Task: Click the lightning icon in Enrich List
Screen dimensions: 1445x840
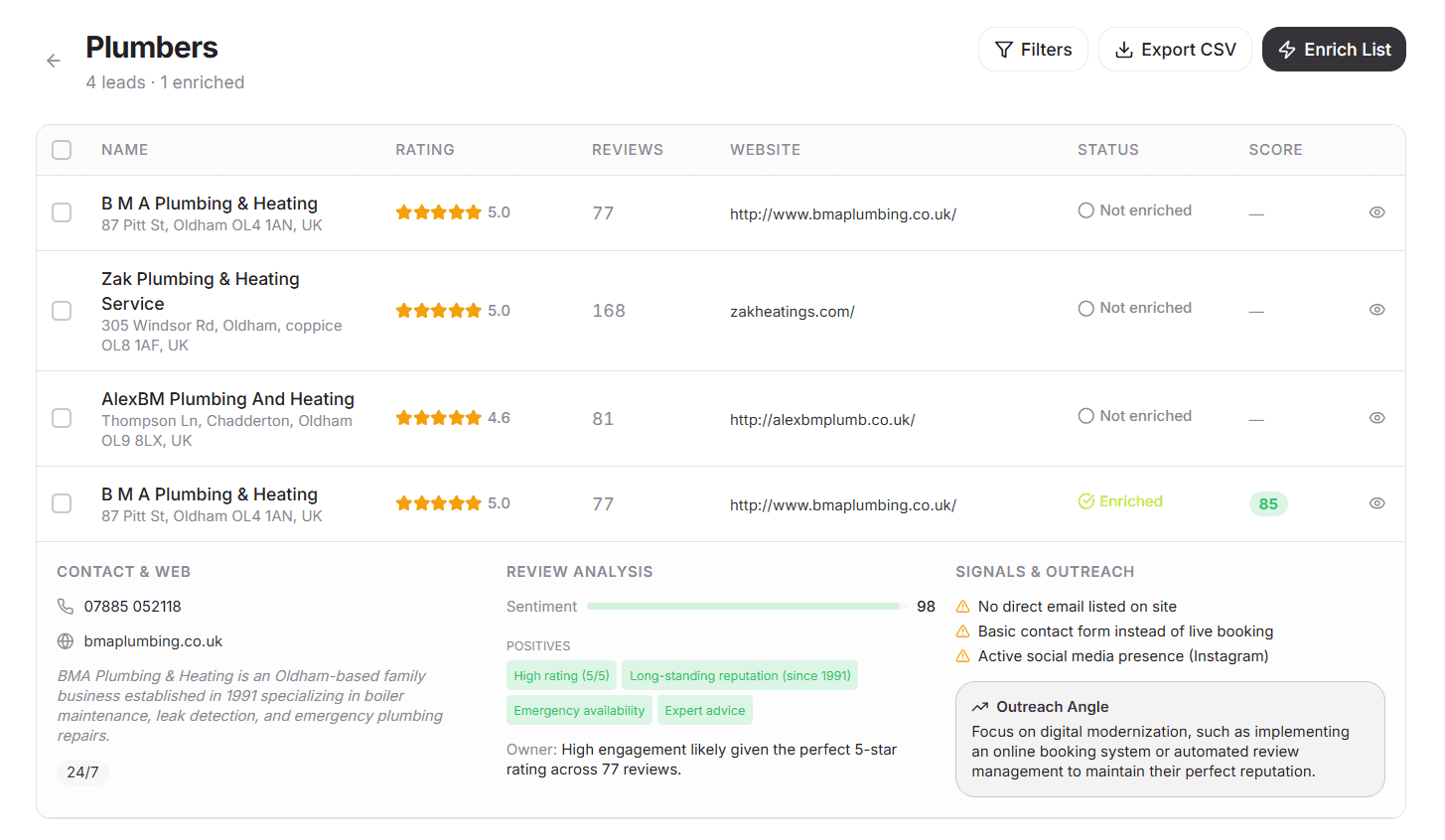Action: click(1287, 50)
